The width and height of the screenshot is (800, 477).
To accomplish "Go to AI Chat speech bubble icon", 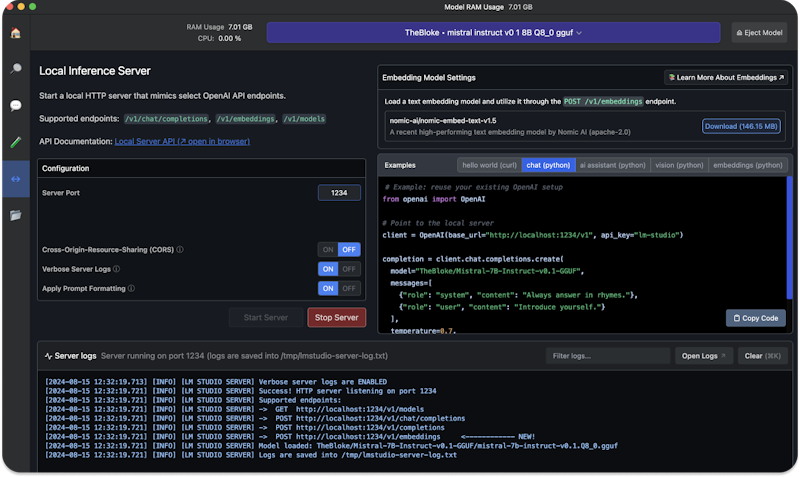I will point(15,105).
